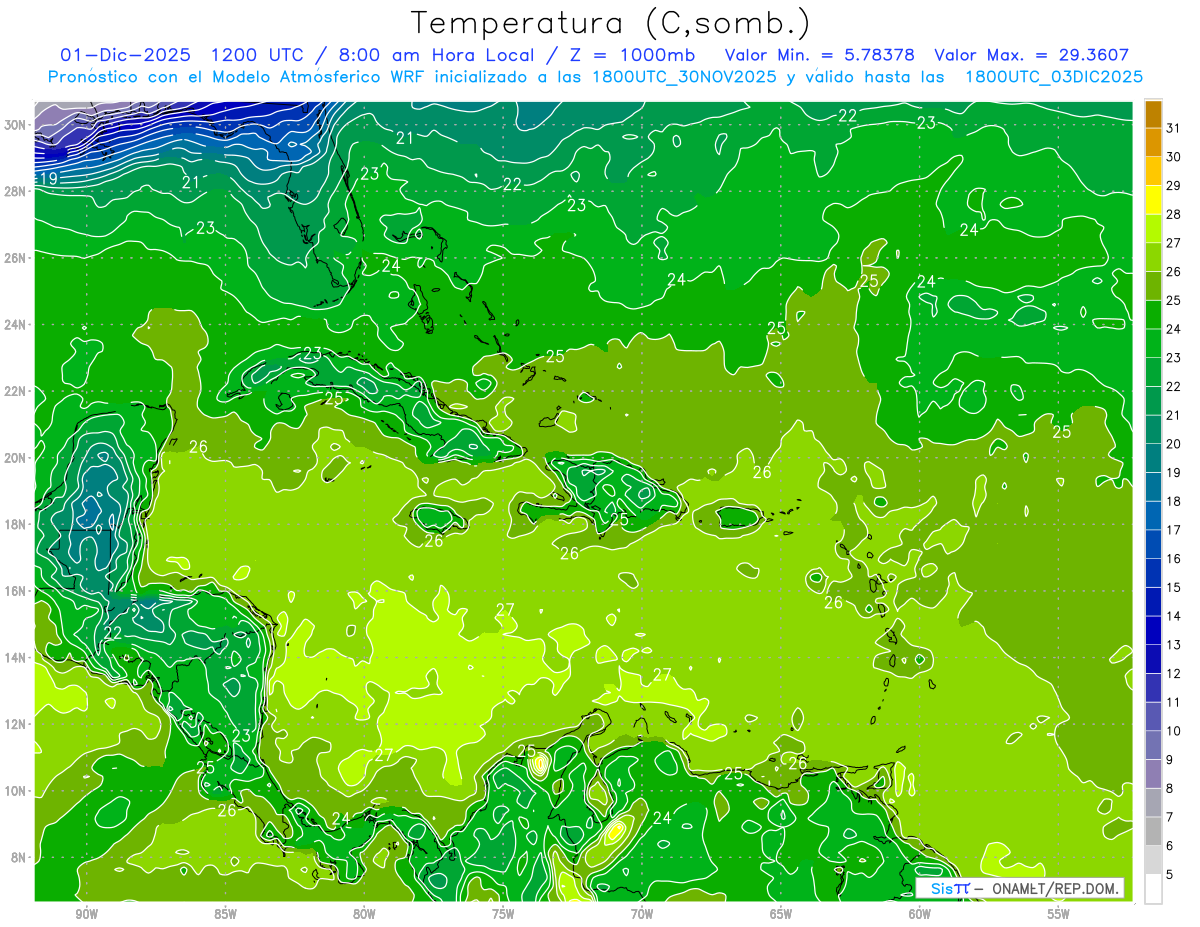
Task: Click the 'Temperatura (C,somb.)' chart title
Action: click(x=611, y=23)
